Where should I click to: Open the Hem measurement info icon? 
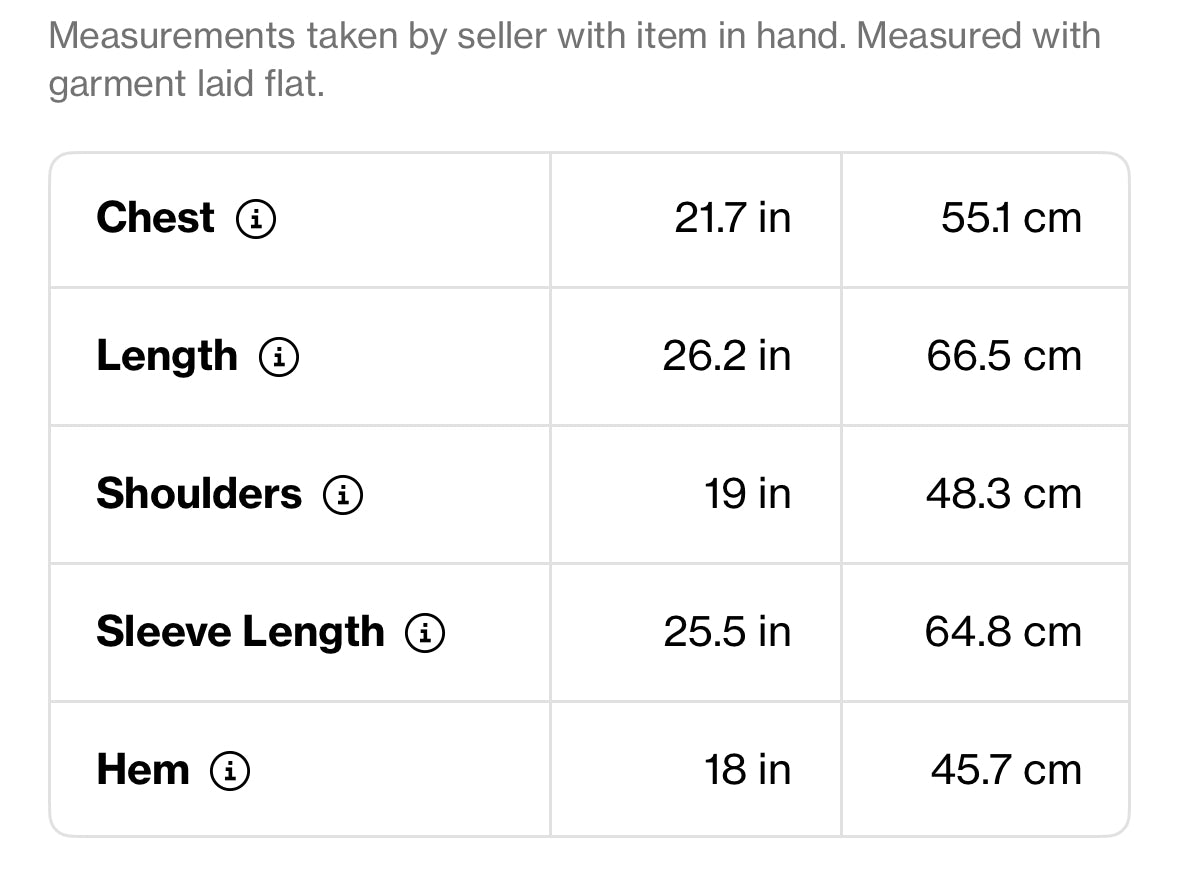230,770
